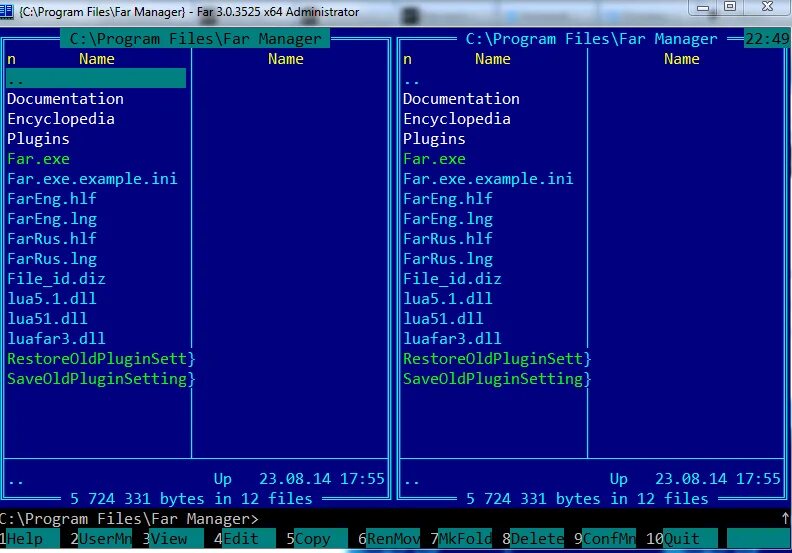This screenshot has height=553, width=792.
Task: Select Encyclopedia folder in right panel
Action: 457,119
